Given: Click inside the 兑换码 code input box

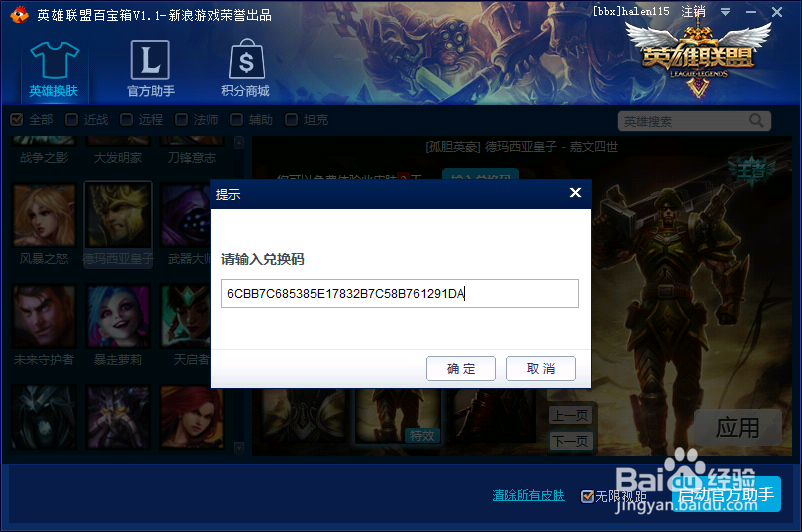Looking at the screenshot, I should coord(399,294).
